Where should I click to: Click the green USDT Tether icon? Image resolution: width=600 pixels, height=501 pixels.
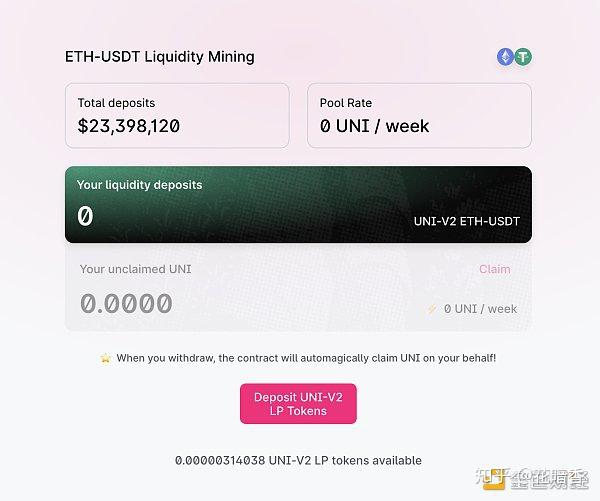point(523,57)
